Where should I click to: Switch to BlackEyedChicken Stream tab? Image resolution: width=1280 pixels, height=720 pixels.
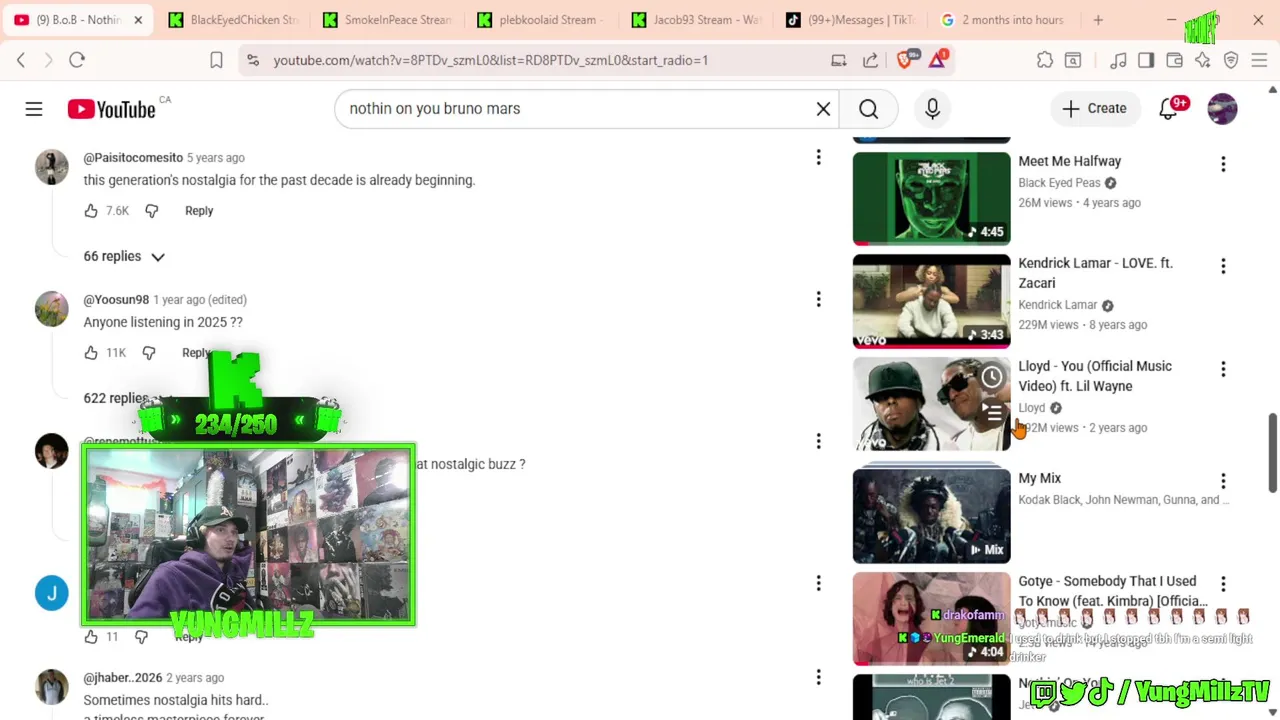click(233, 20)
